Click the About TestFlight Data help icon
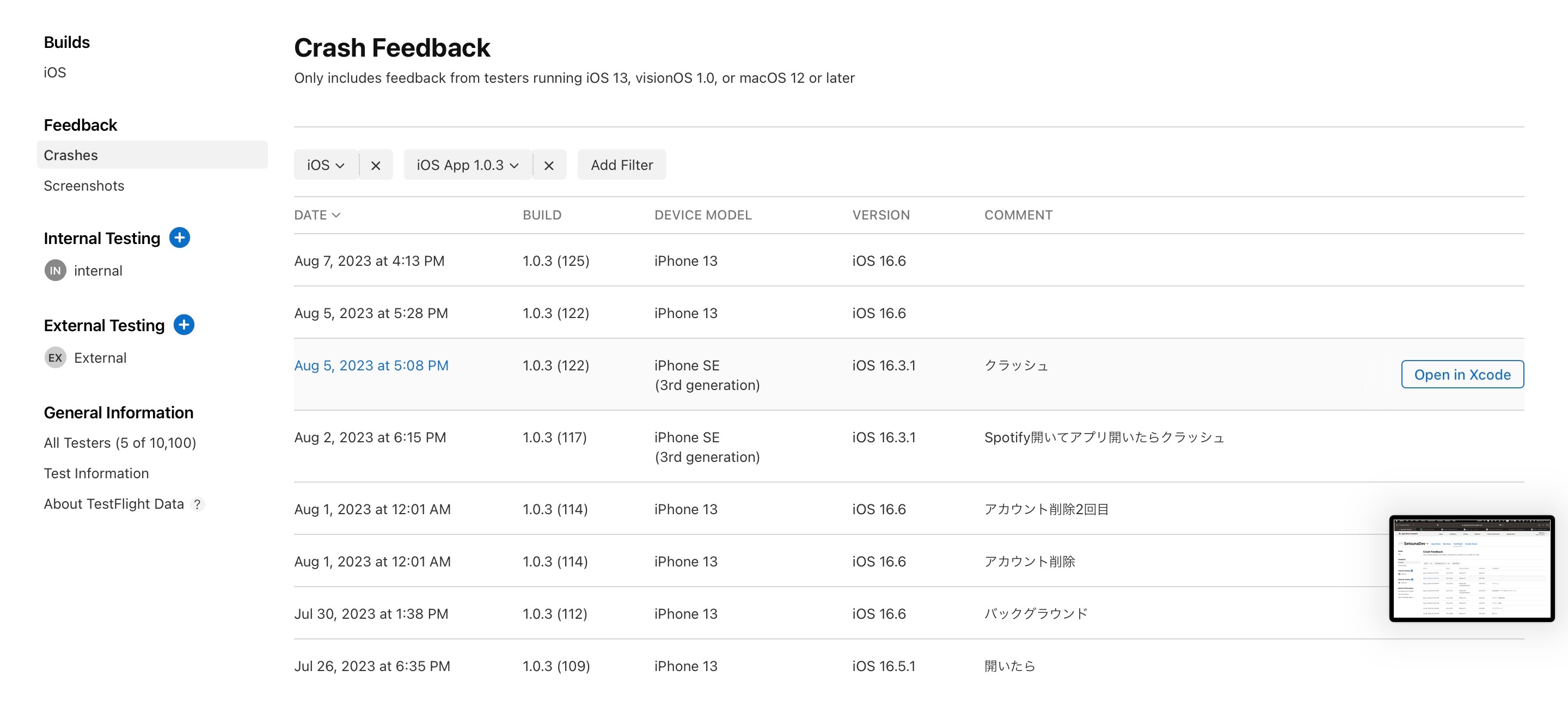 point(197,504)
